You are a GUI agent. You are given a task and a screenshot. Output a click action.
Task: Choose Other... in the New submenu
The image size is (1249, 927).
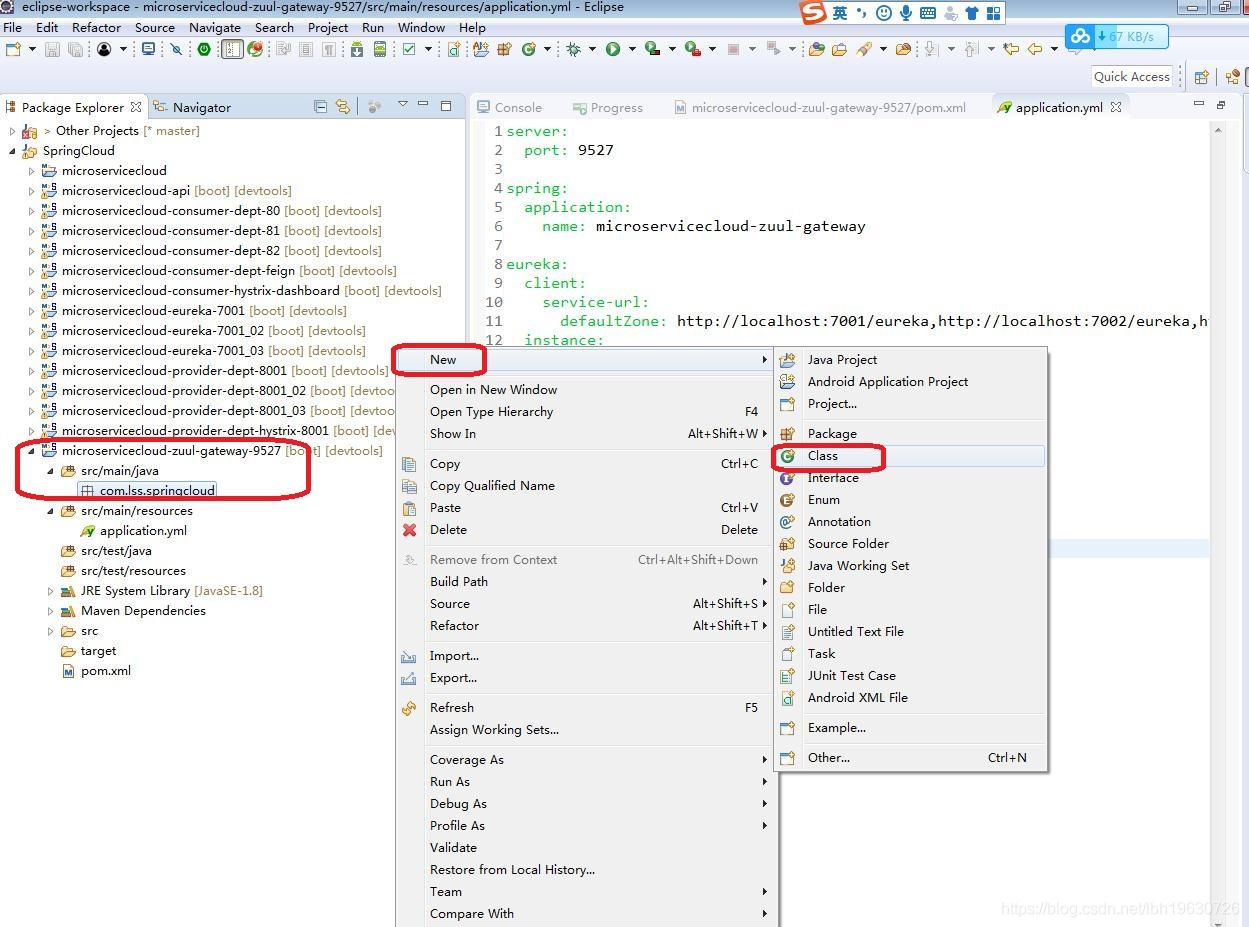[x=910, y=758]
